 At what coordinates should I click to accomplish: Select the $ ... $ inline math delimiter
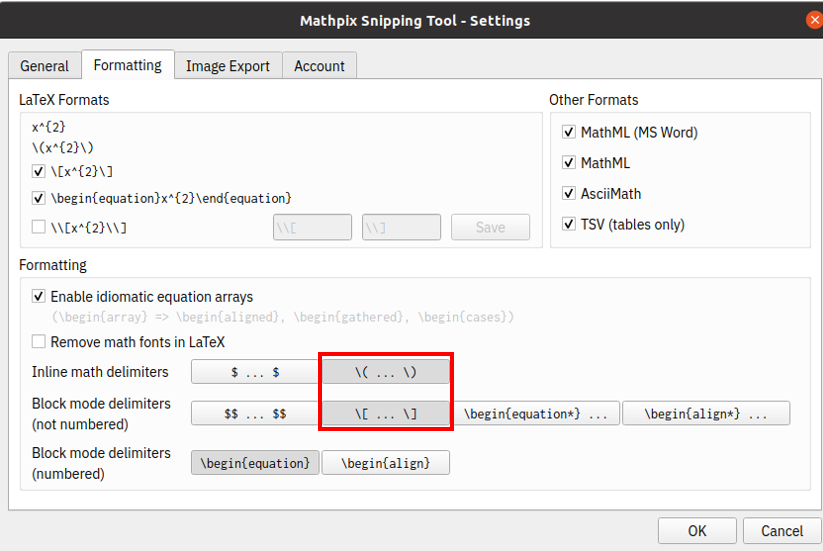click(x=255, y=372)
